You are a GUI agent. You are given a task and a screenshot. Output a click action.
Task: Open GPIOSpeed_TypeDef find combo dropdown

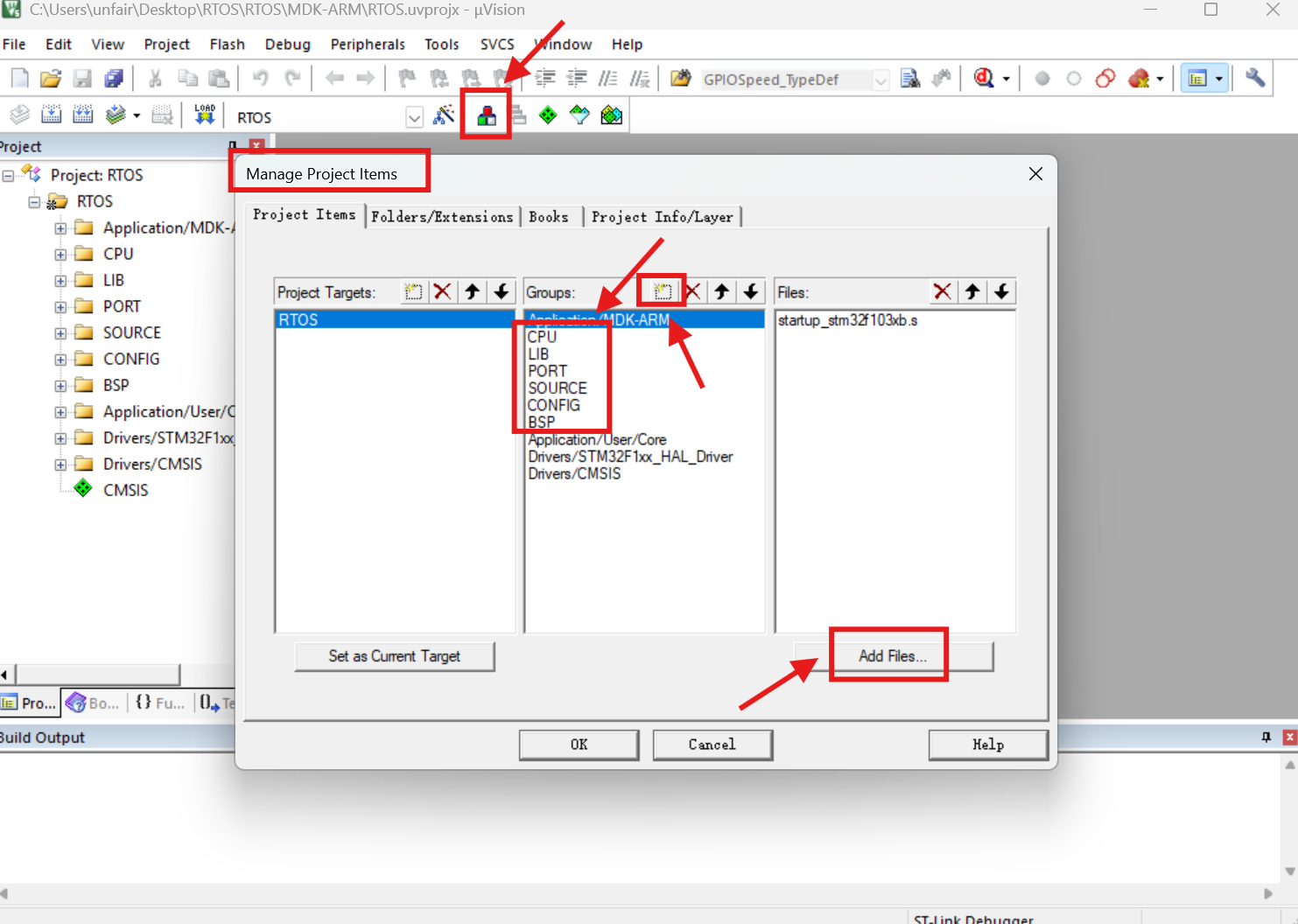pyautogui.click(x=881, y=80)
